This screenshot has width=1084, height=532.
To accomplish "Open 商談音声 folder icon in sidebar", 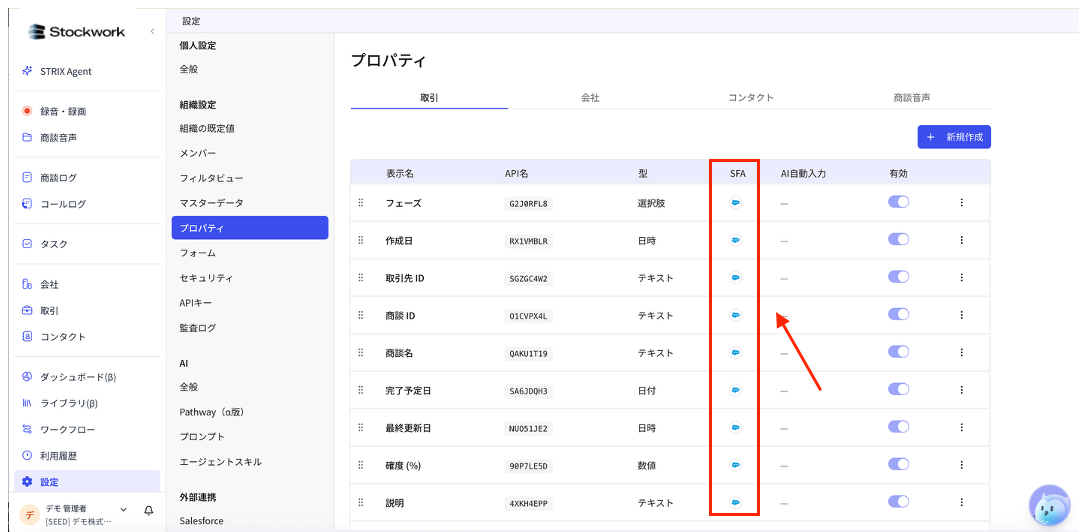I will [27, 137].
